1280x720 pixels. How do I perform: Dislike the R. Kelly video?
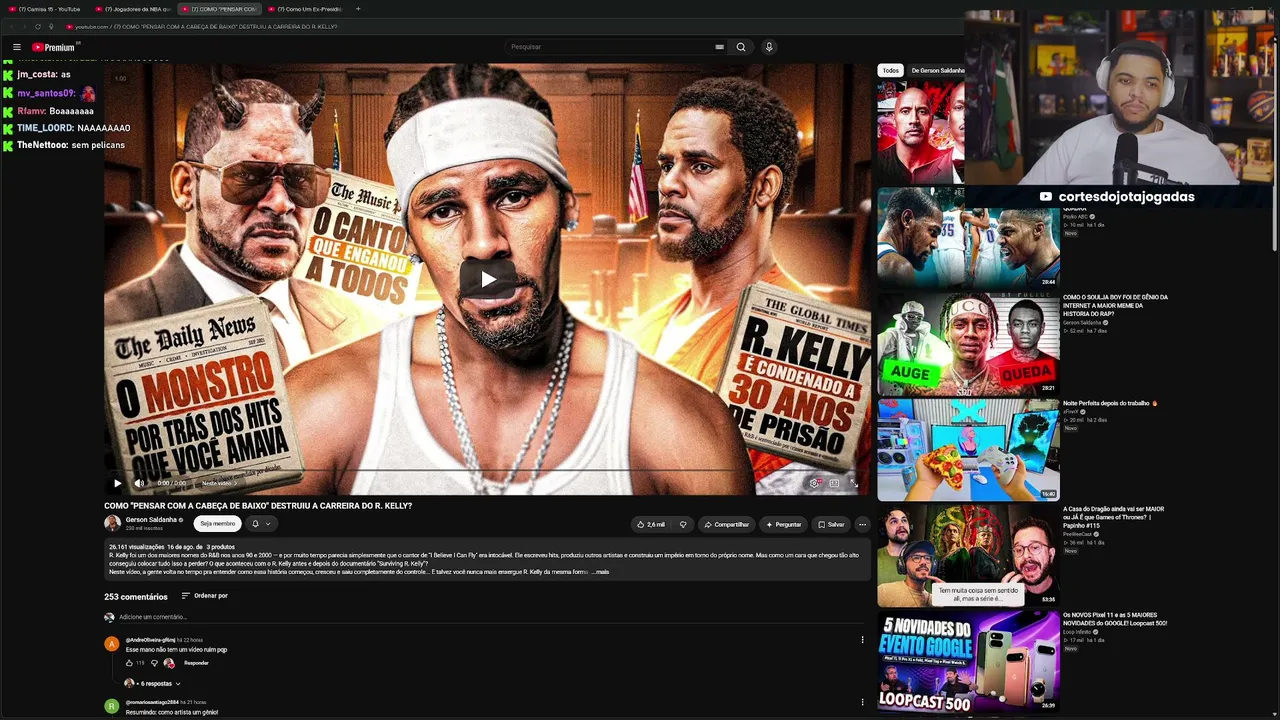(x=683, y=524)
